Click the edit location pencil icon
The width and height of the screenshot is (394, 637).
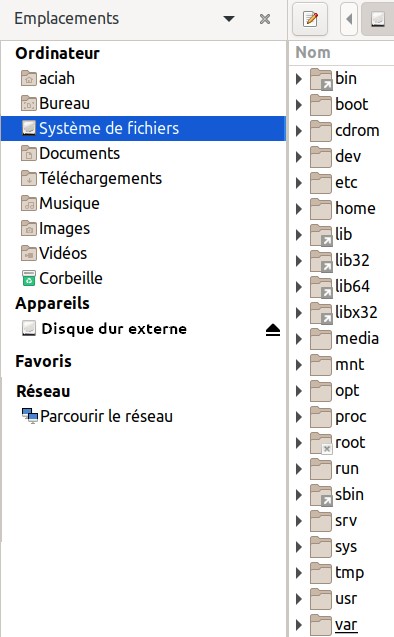[310, 19]
